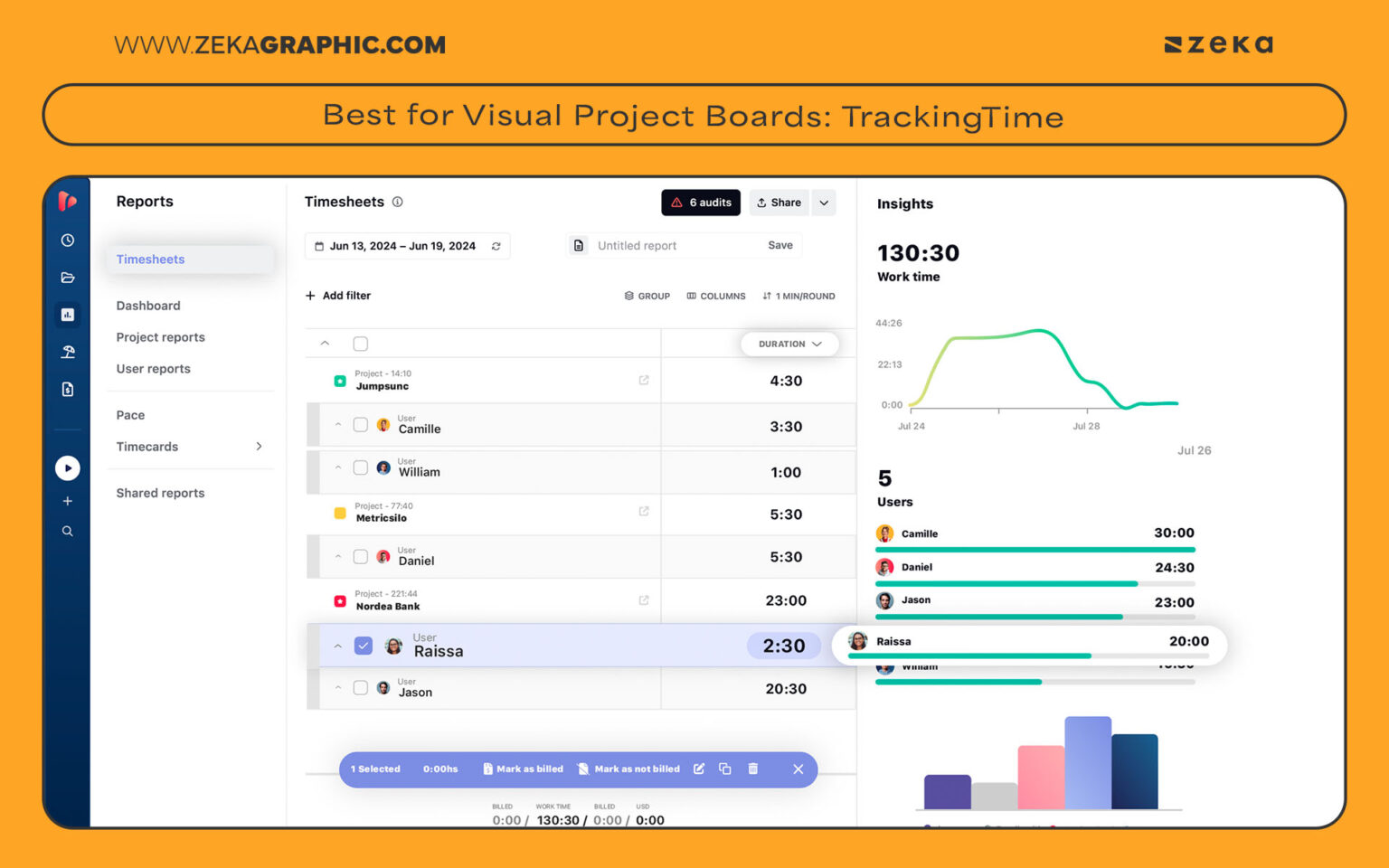Screen dimensions: 1389x868
Task: Open the invoices dollar-document icon in sidebar
Action: (68, 389)
